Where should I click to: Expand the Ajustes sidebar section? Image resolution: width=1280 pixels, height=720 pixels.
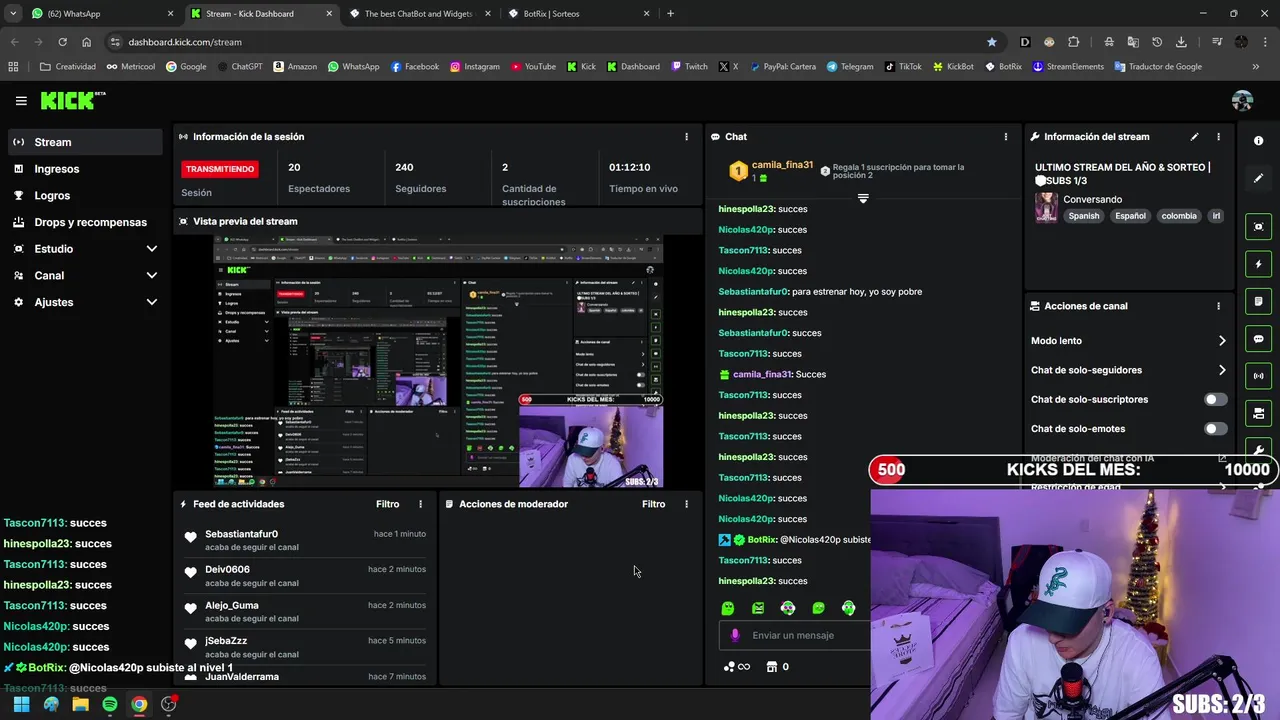click(x=152, y=302)
